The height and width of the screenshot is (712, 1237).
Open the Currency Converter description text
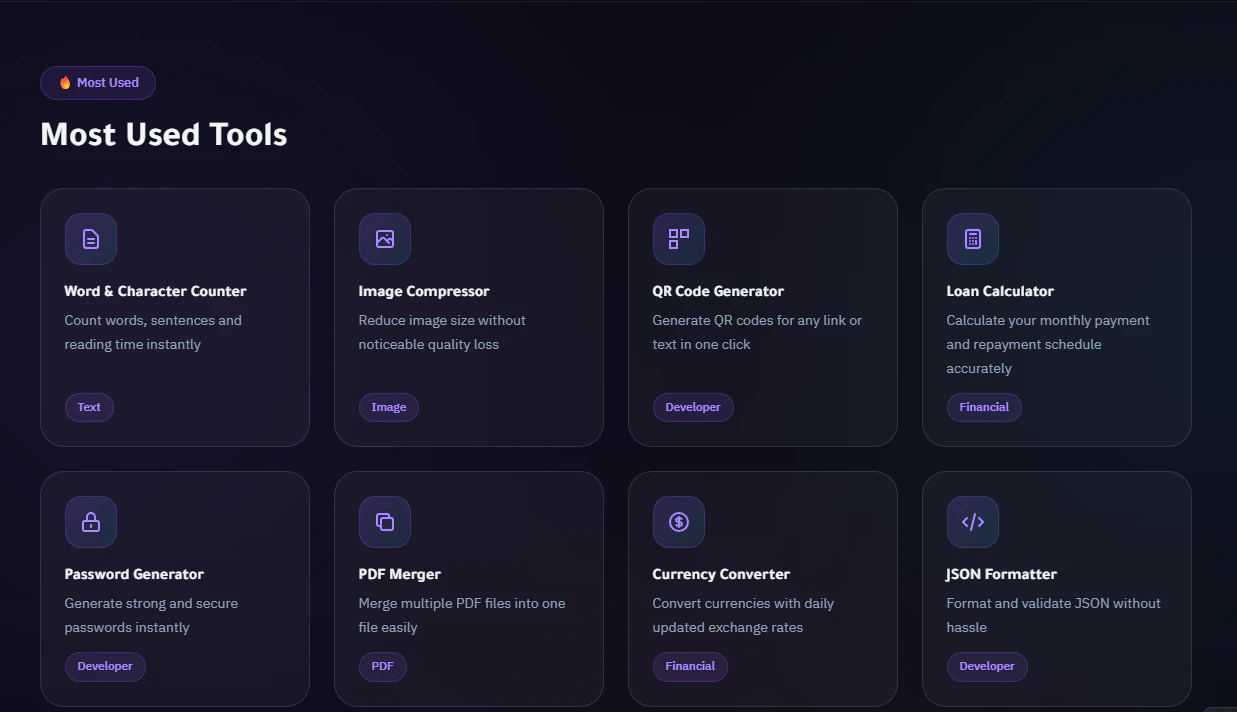(x=743, y=615)
